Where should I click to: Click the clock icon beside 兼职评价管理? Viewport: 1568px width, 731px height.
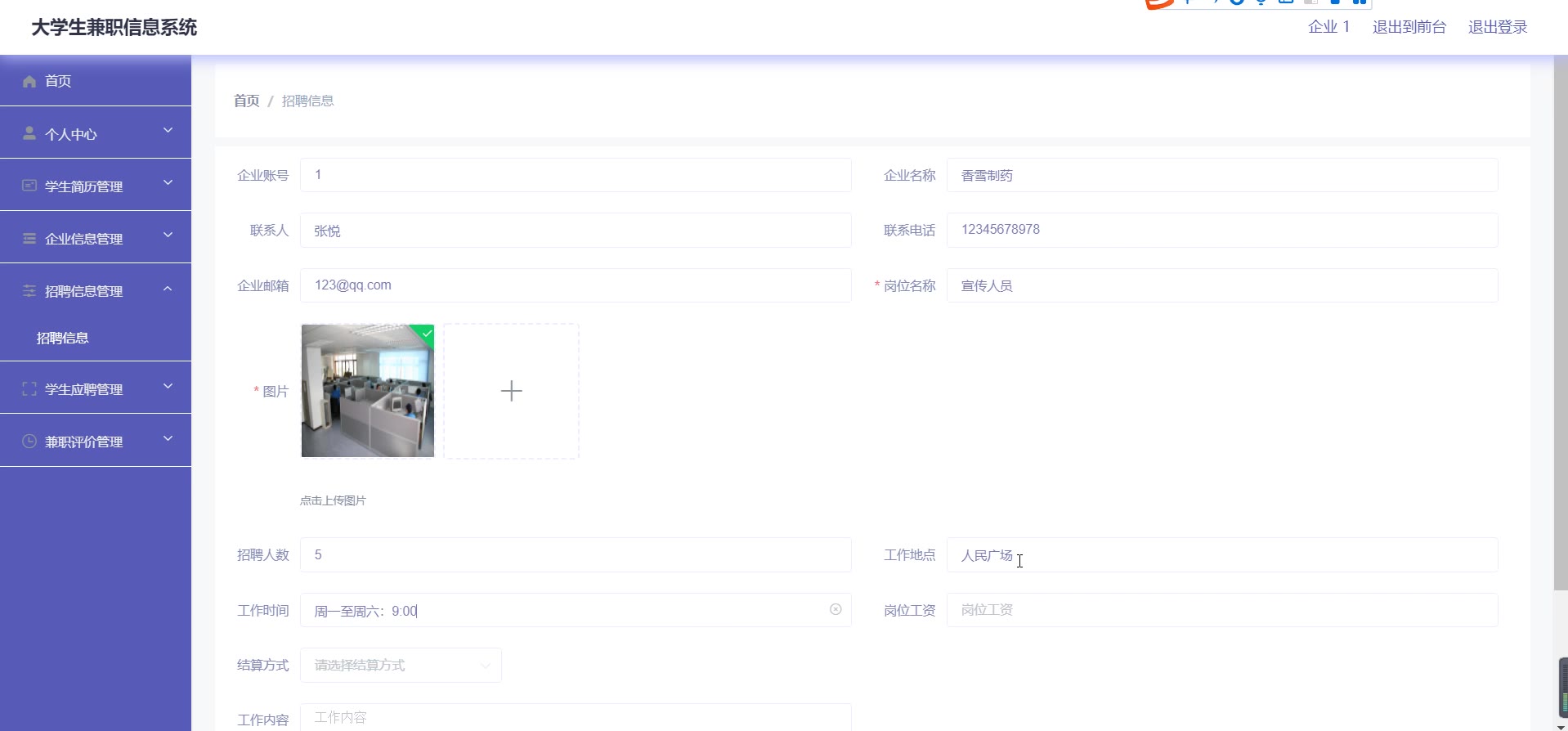pyautogui.click(x=29, y=441)
